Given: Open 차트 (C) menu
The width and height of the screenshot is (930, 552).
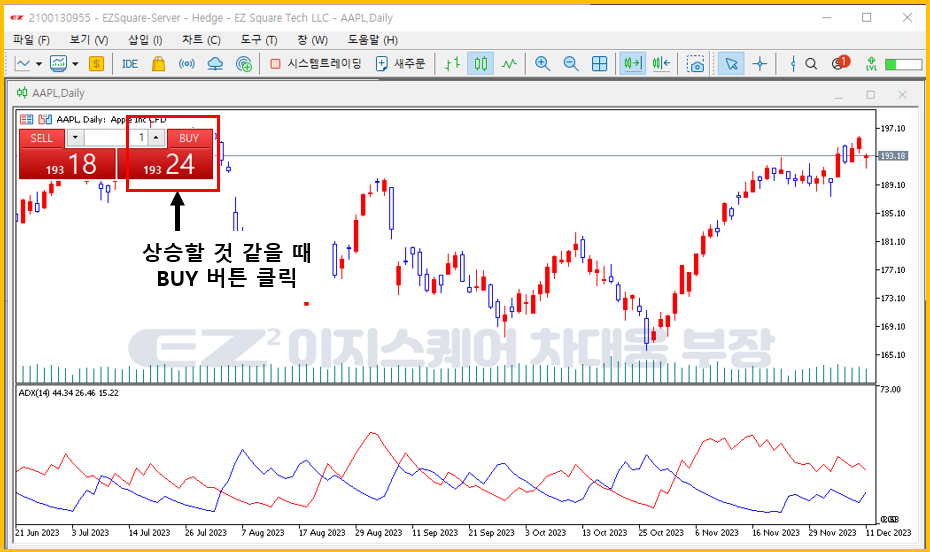Looking at the screenshot, I should [201, 40].
